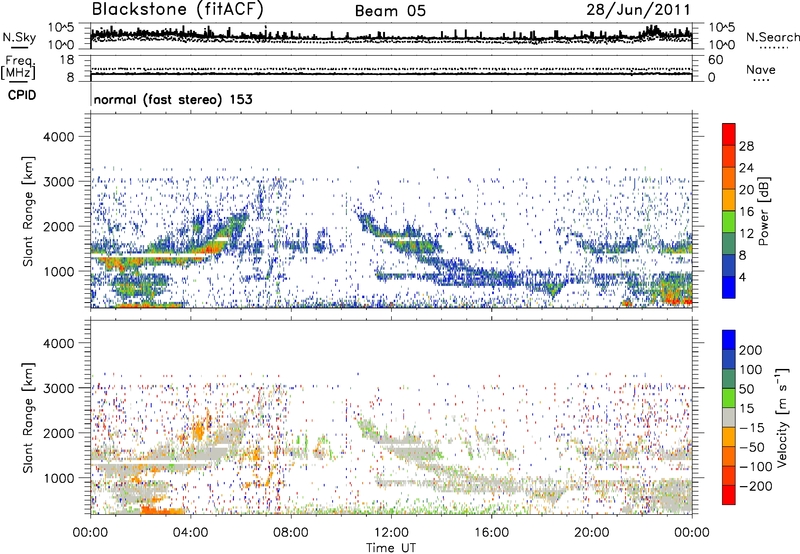
Task: Click the "4" power colorbar value
Action: click(742, 277)
